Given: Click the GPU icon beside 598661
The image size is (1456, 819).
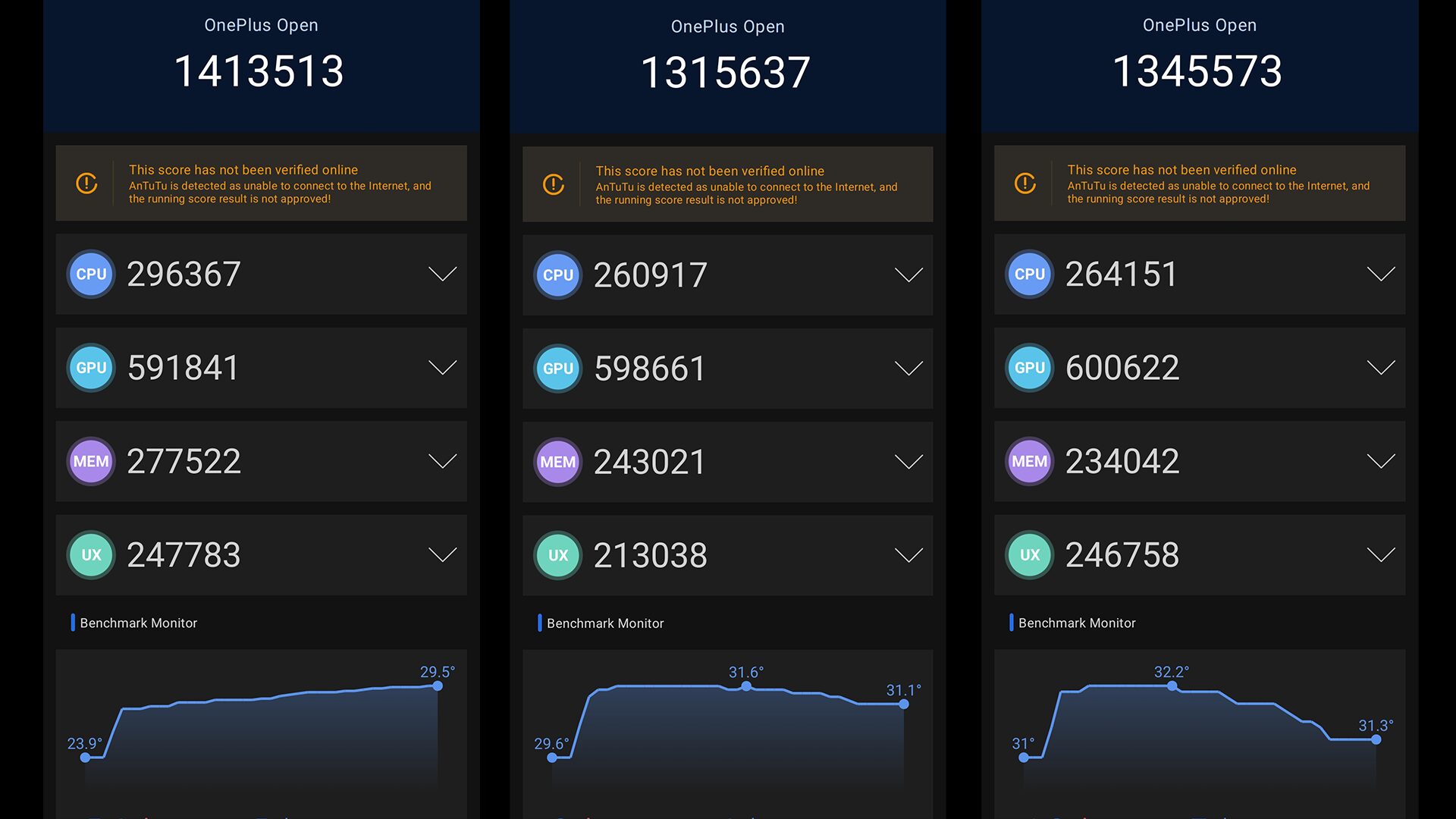Looking at the screenshot, I should 558,369.
